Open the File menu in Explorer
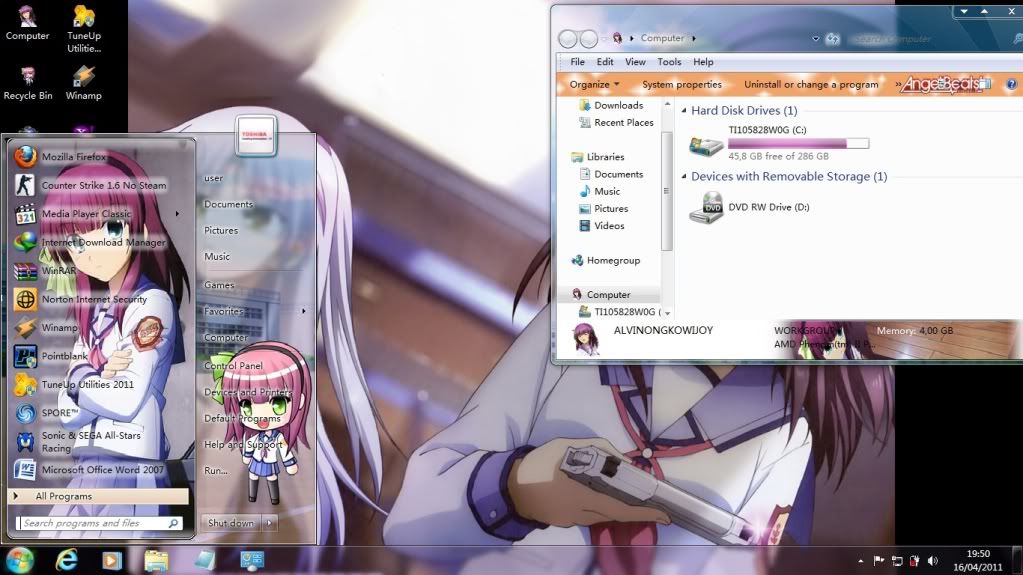 tap(577, 62)
